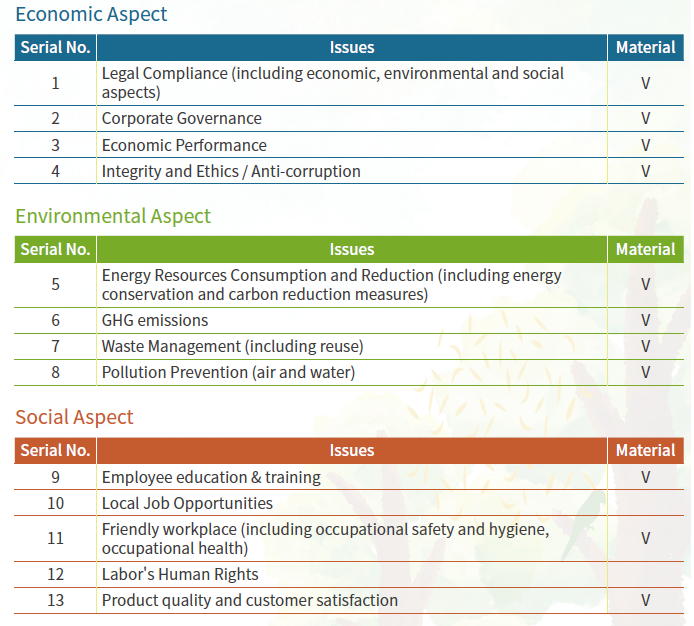Click the Environmental Aspect heading
Viewport: 694px width, 626px height.
[x=113, y=216]
